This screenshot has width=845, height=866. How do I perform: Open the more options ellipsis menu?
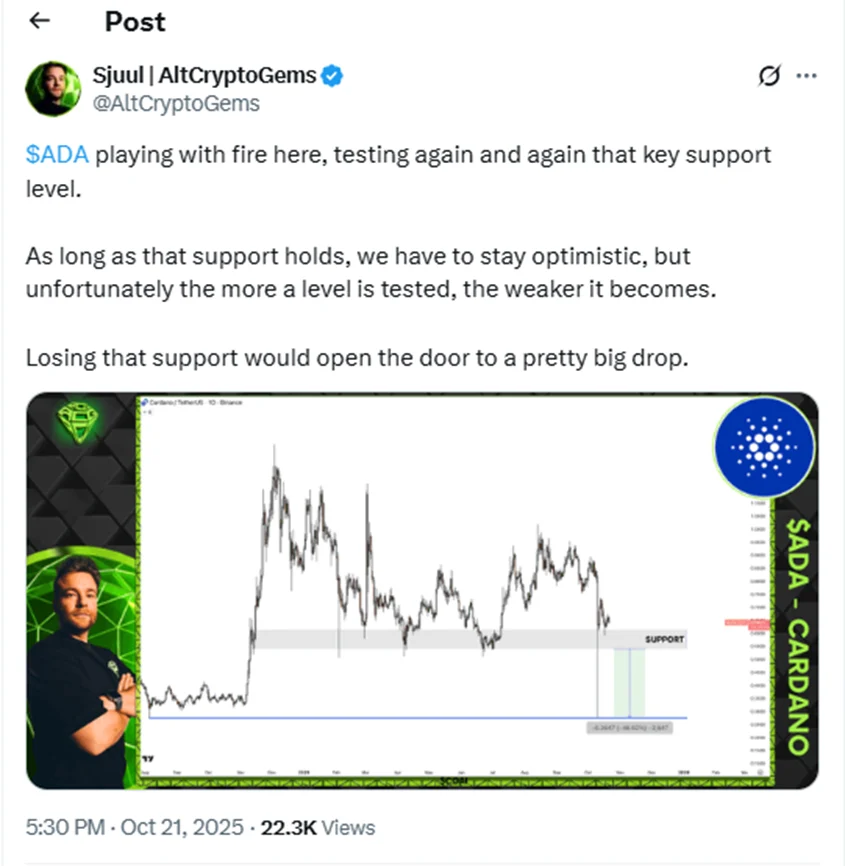[807, 76]
